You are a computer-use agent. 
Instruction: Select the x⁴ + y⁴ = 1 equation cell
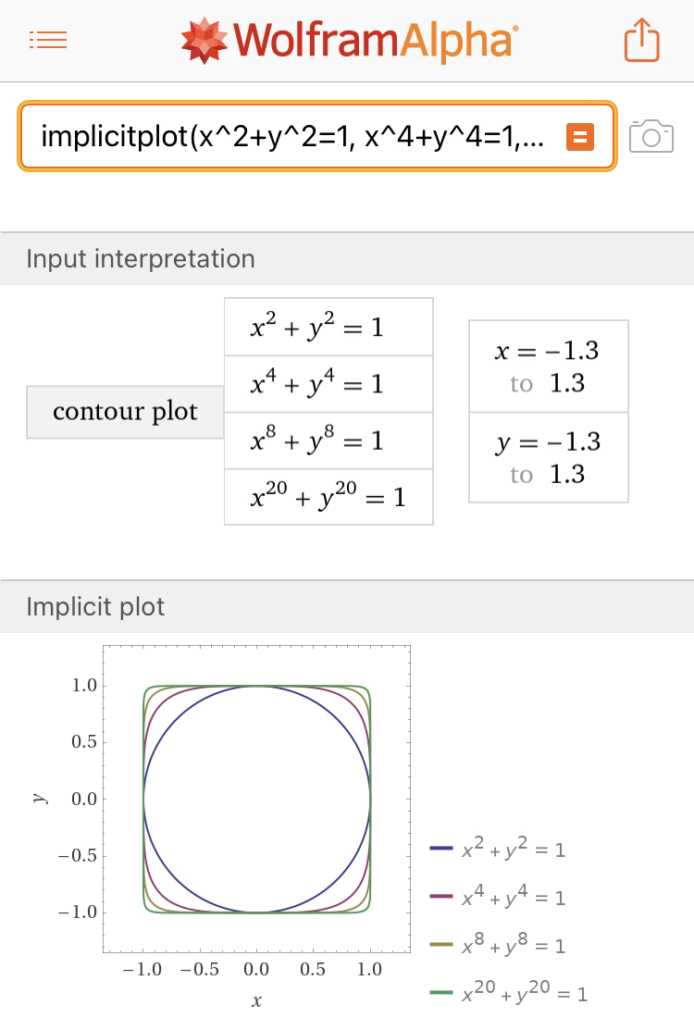(328, 384)
